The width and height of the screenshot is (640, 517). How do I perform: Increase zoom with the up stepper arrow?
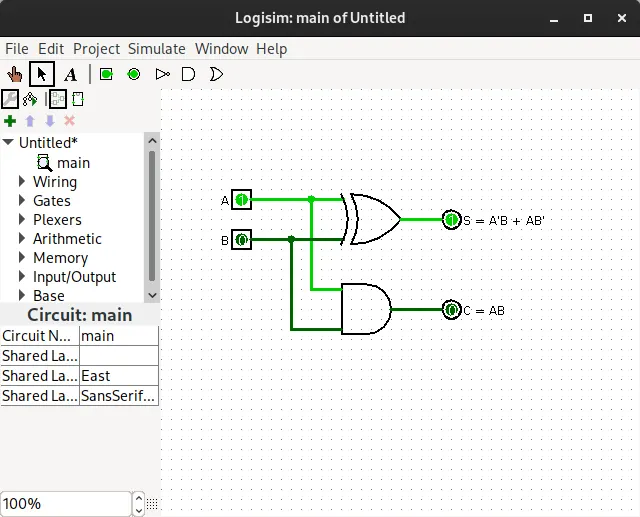click(x=139, y=499)
